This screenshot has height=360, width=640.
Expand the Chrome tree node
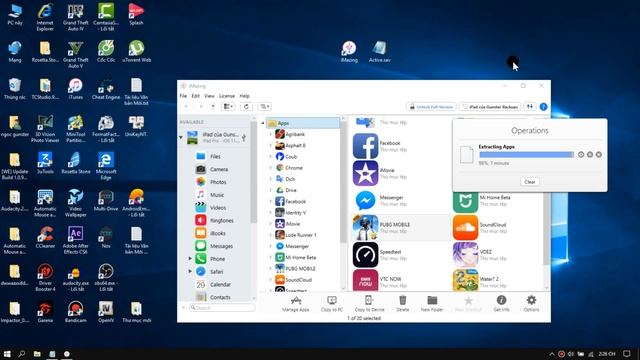[x=270, y=168]
